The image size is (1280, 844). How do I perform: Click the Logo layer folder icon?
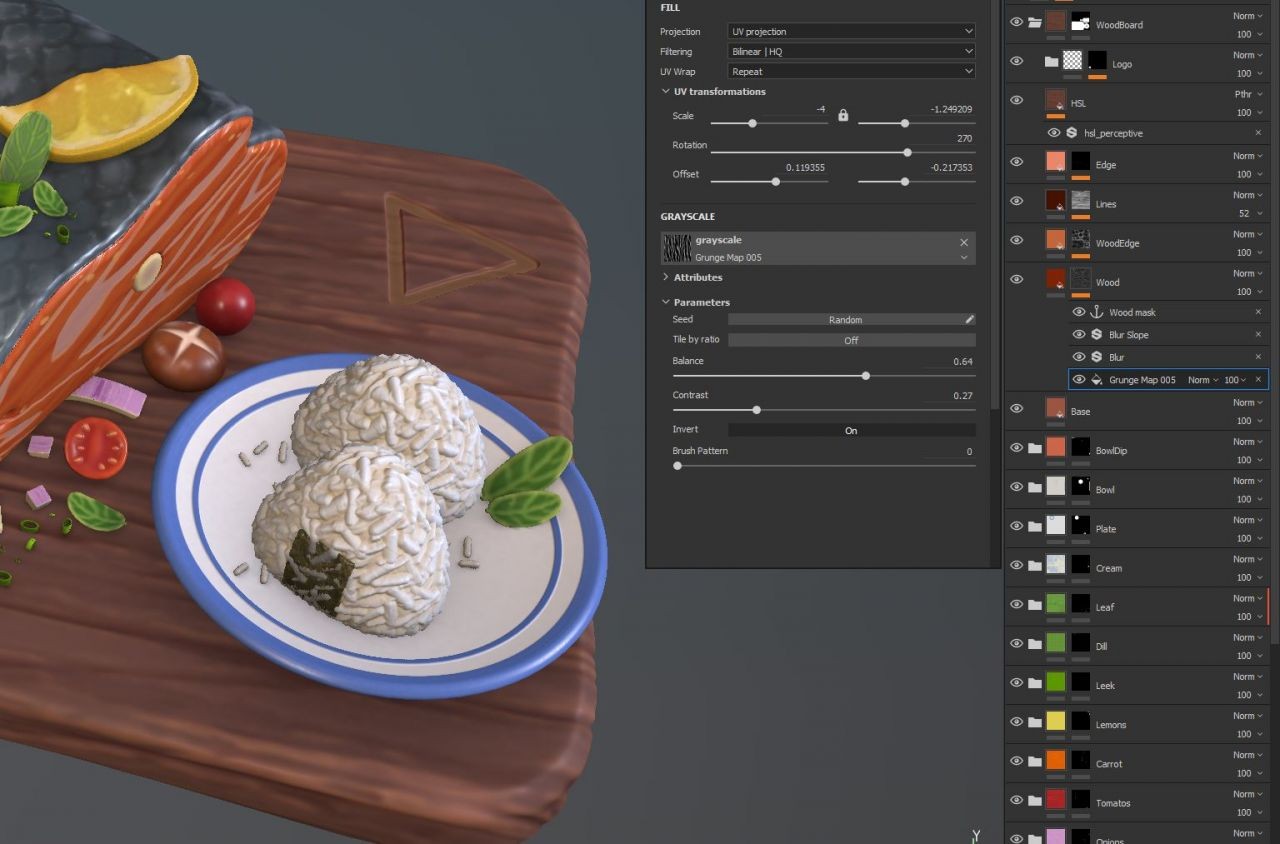coord(1051,62)
